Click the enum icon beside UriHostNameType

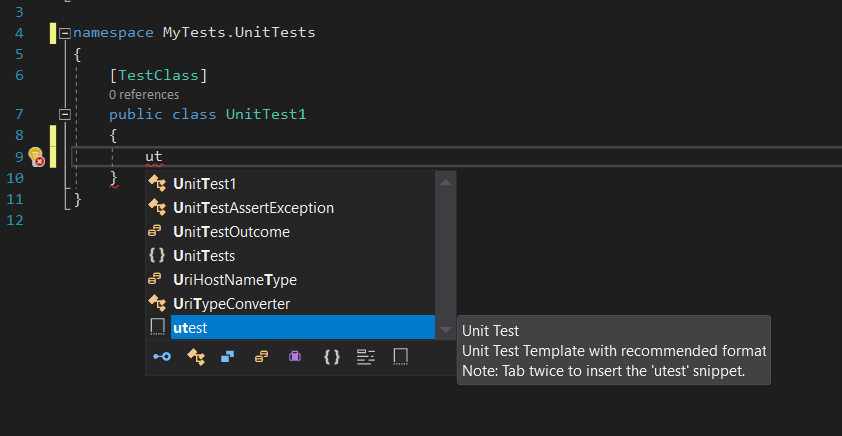(x=155, y=279)
